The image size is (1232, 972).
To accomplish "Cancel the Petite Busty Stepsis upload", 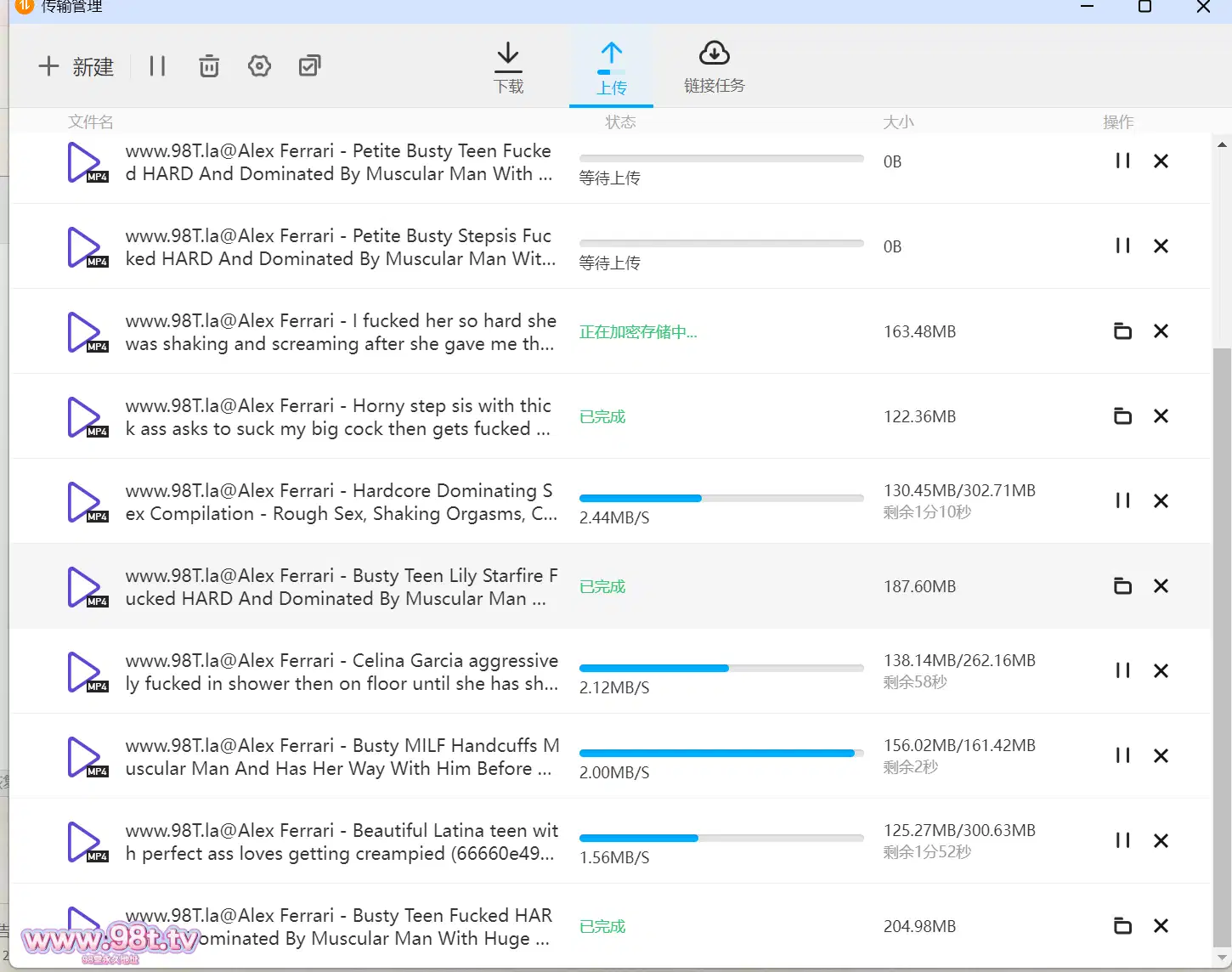I will coord(1161,246).
